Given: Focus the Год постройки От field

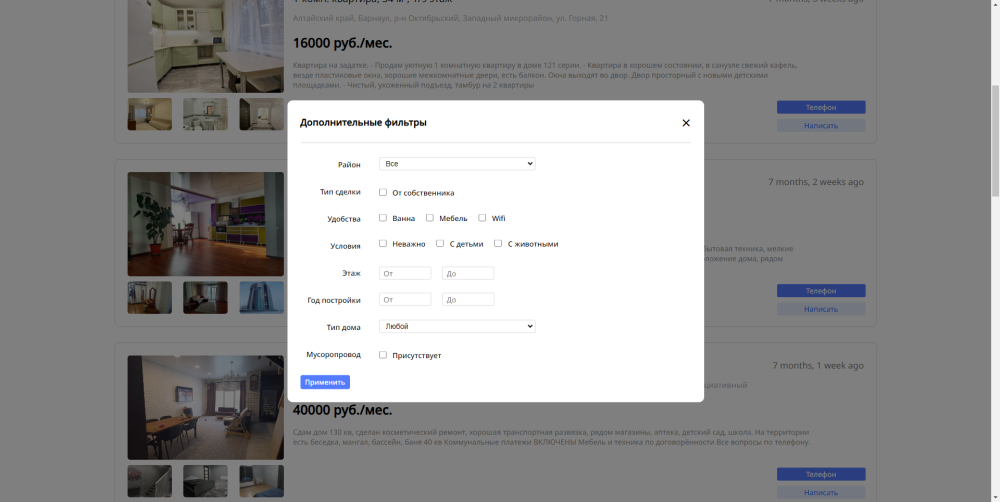Looking at the screenshot, I should pyautogui.click(x=405, y=299).
